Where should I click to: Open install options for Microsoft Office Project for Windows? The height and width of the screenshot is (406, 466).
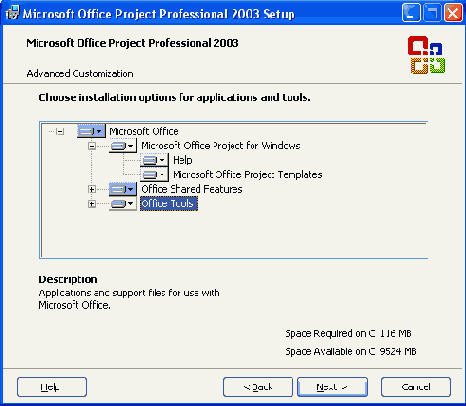(x=123, y=146)
